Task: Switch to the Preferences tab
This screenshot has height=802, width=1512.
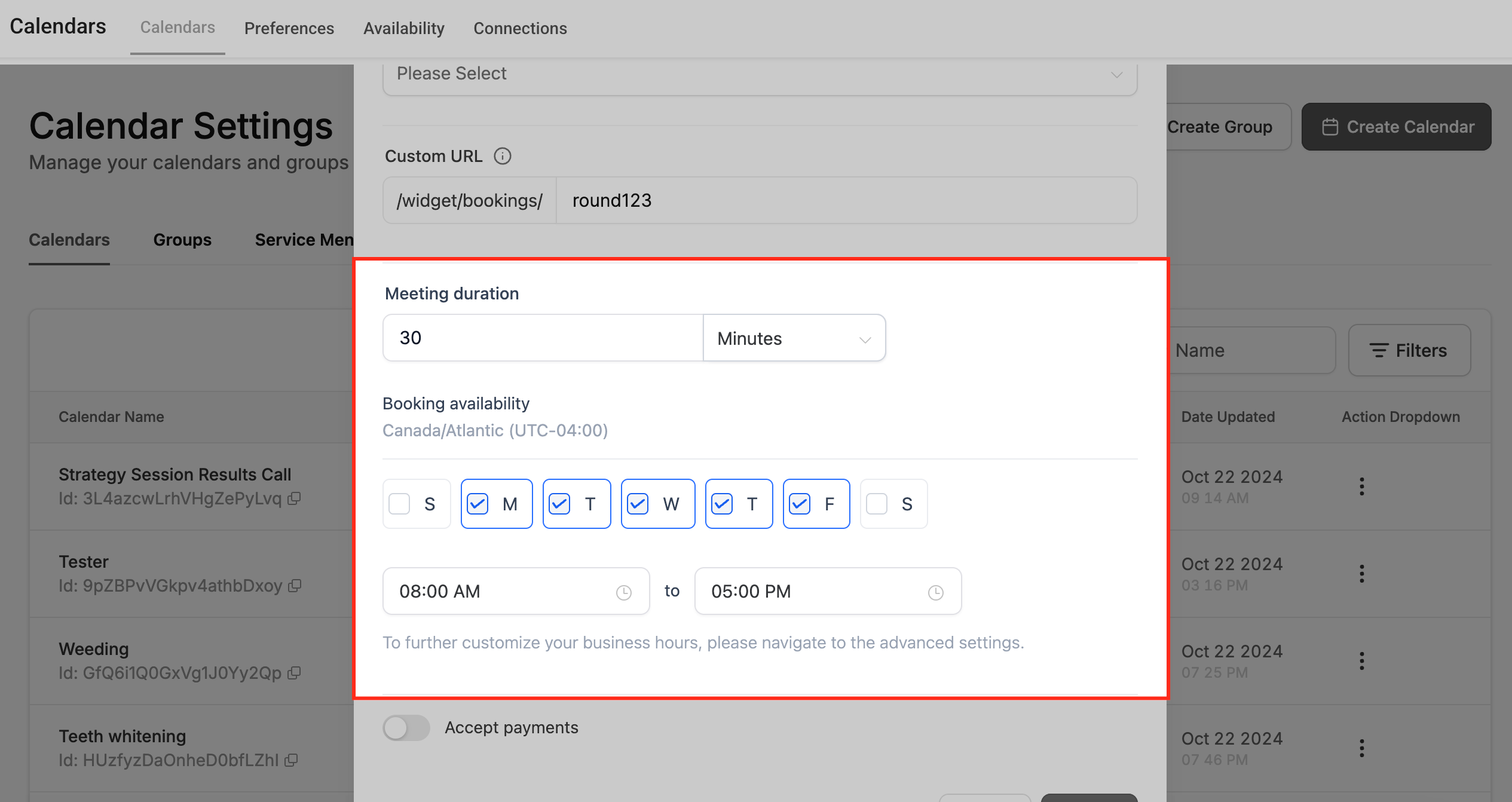Action: click(x=289, y=28)
